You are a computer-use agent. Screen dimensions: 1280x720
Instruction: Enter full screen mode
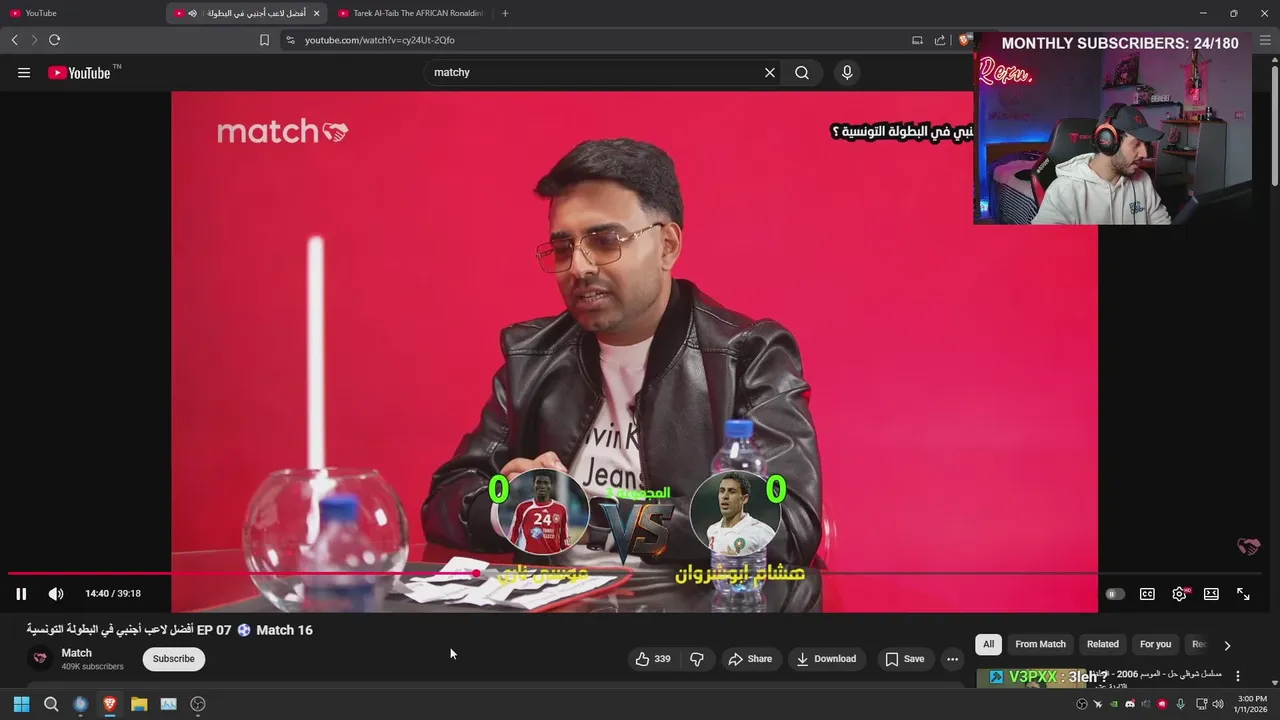[1243, 594]
